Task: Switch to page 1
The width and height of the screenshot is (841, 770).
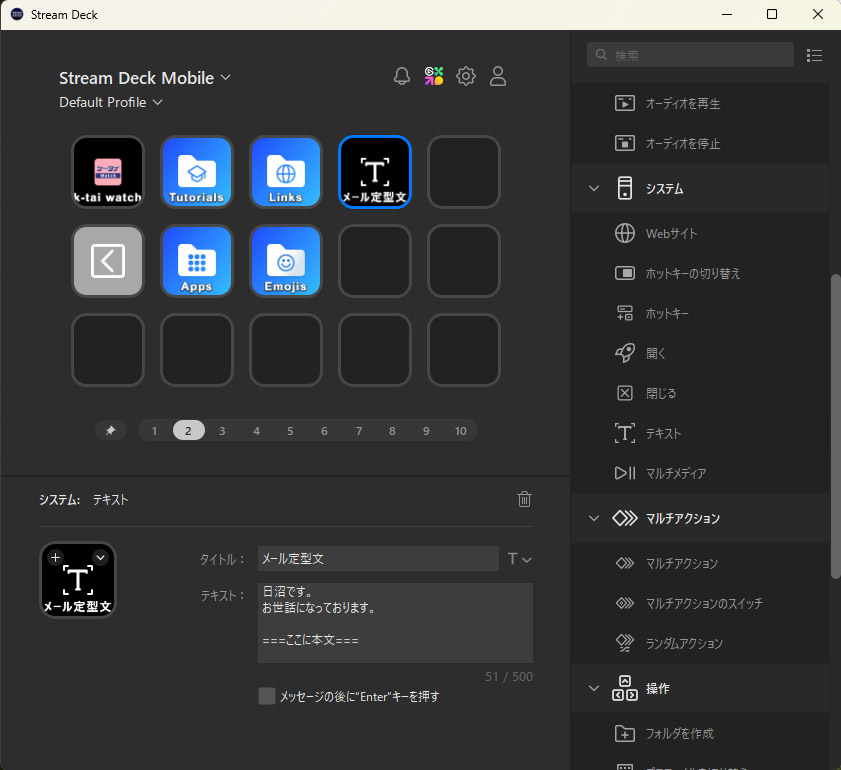Action: point(154,431)
